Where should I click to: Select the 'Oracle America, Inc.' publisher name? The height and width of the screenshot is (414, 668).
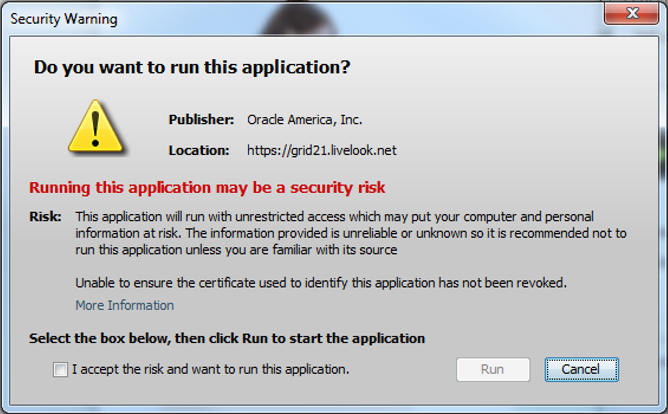click(x=305, y=120)
